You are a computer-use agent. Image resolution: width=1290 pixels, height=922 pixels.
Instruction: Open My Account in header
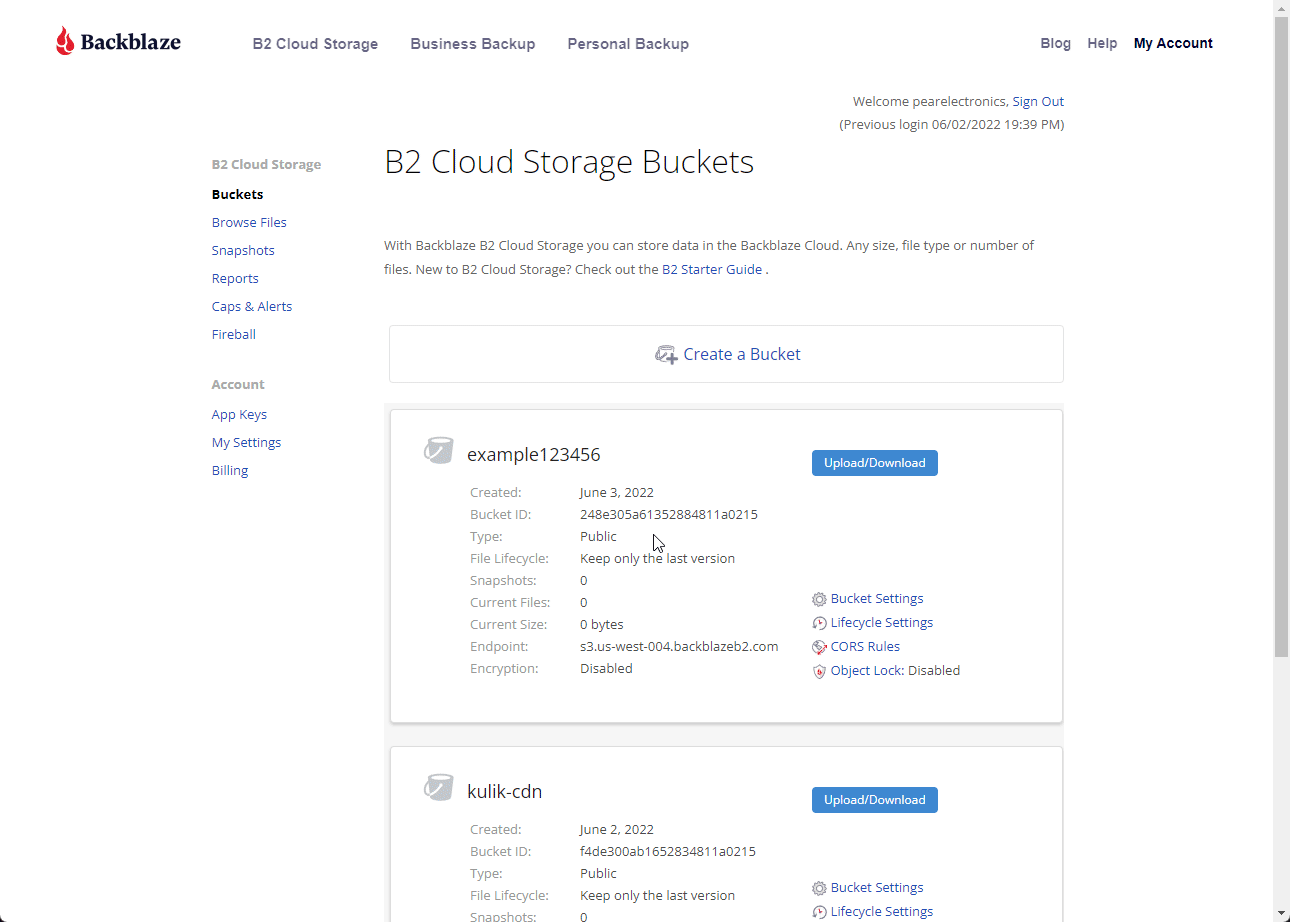point(1173,43)
